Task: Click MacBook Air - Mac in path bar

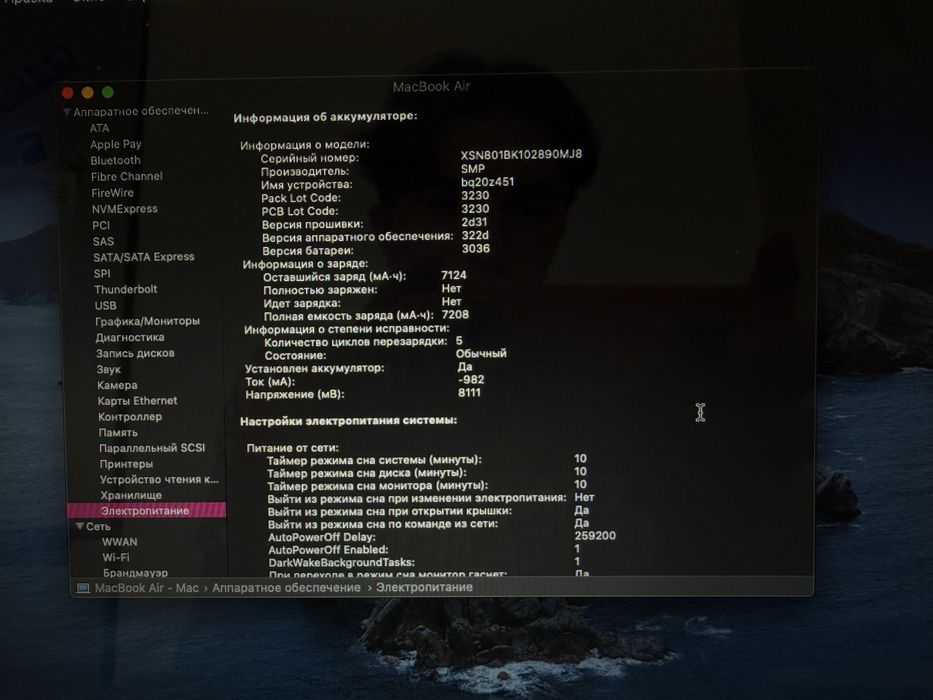Action: pyautogui.click(x=146, y=588)
